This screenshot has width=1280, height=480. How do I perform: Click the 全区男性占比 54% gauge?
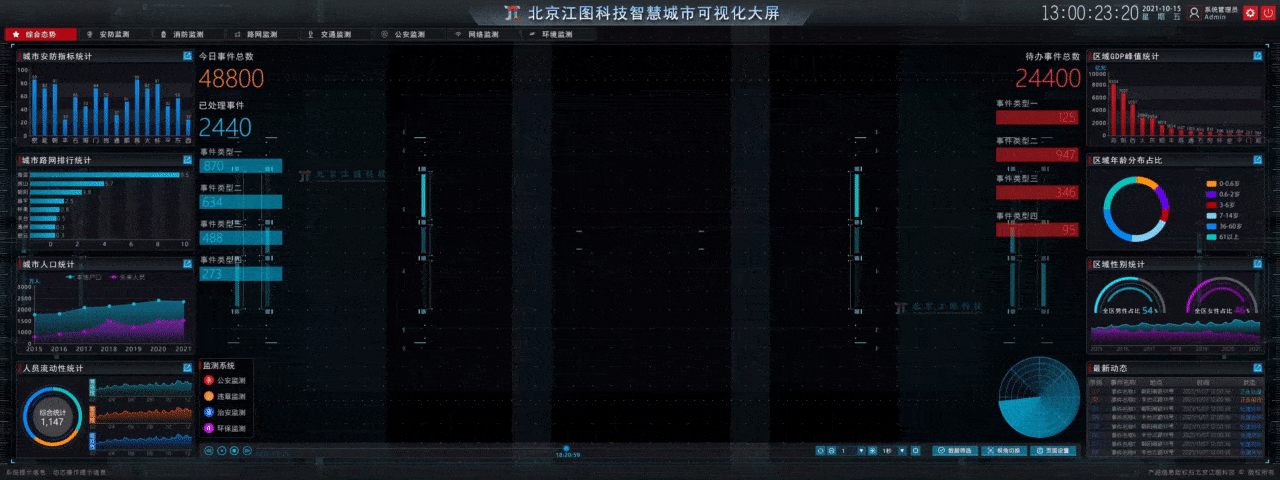tap(1130, 297)
